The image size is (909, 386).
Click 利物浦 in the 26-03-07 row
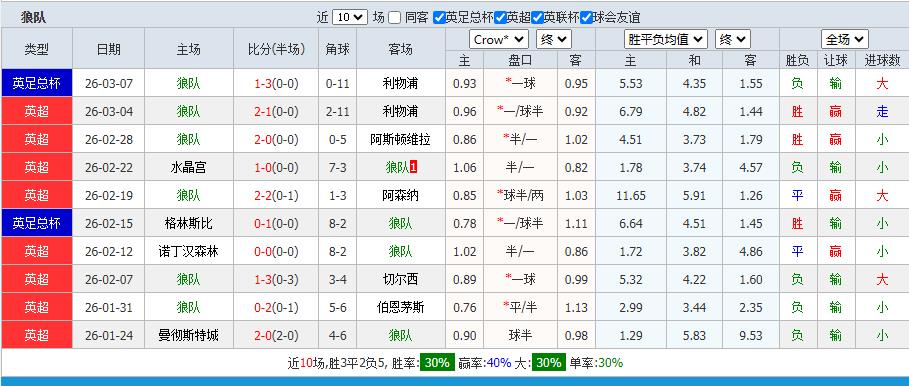(x=400, y=83)
